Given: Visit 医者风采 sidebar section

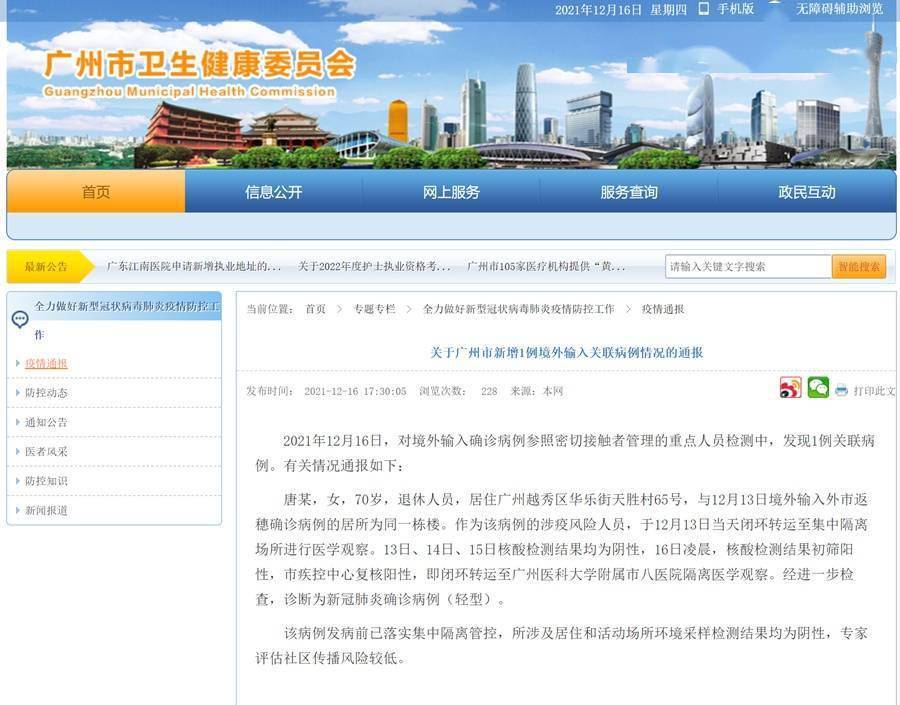Looking at the screenshot, I should point(46,451).
